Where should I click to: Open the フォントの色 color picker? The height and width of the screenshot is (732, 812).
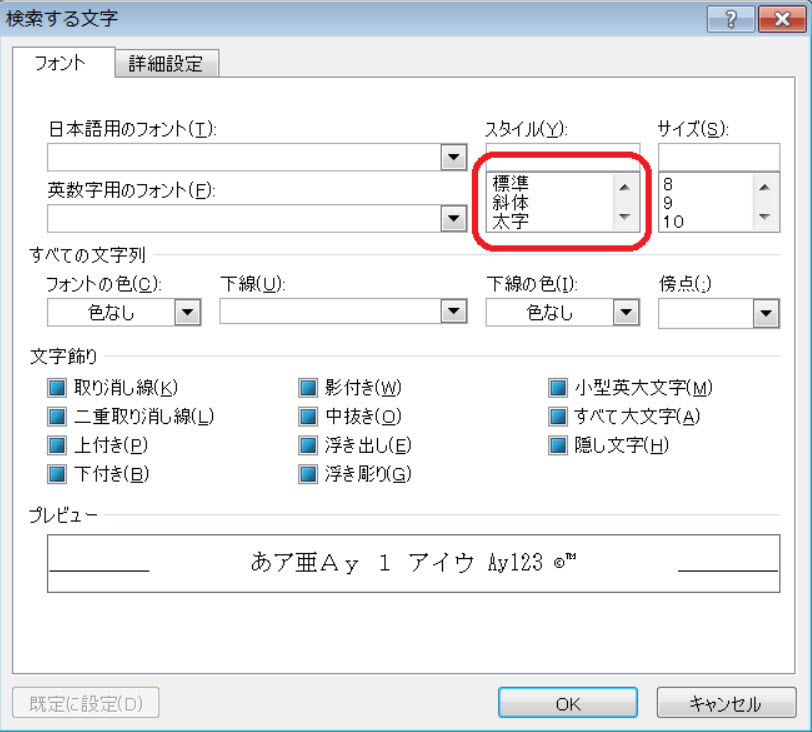[187, 312]
